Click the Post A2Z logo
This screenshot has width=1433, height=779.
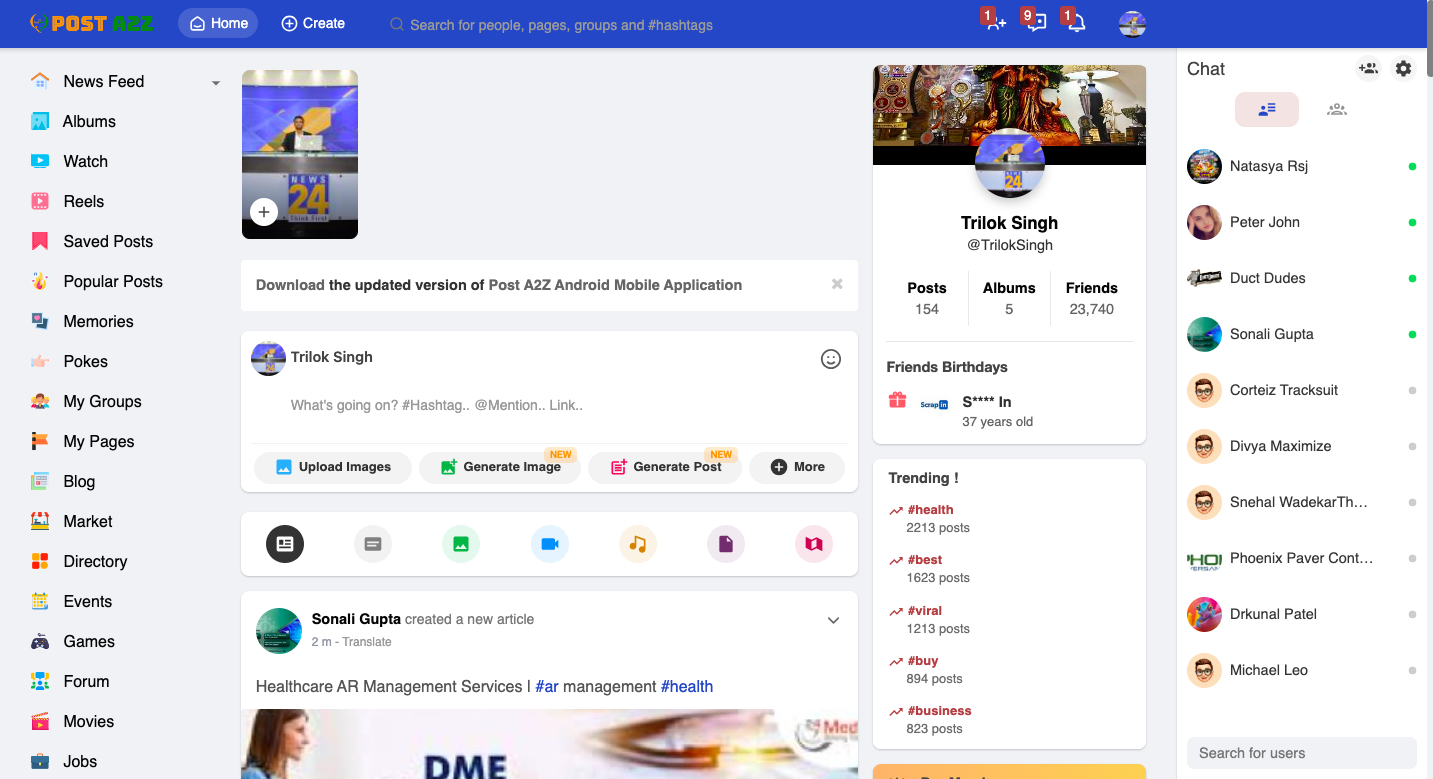tap(91, 23)
